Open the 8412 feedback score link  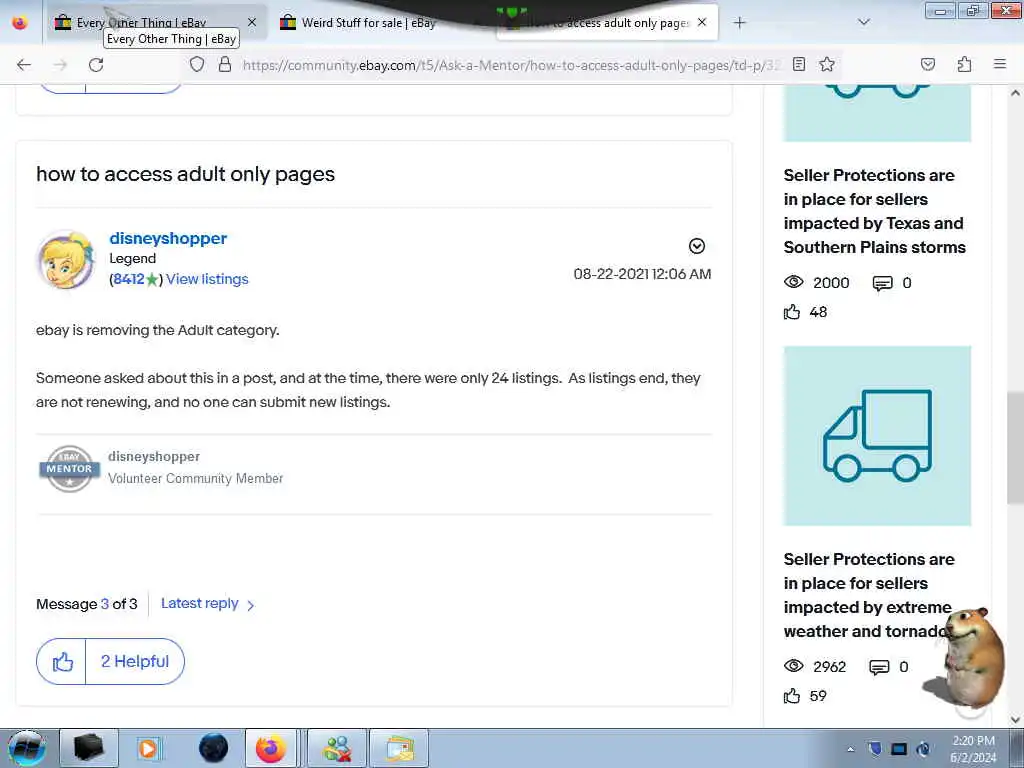pyautogui.click(x=129, y=279)
